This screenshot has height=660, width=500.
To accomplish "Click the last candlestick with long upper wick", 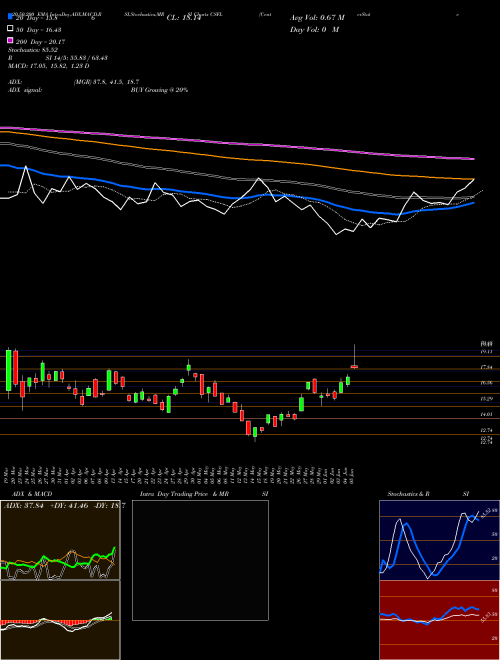I will click(354, 357).
